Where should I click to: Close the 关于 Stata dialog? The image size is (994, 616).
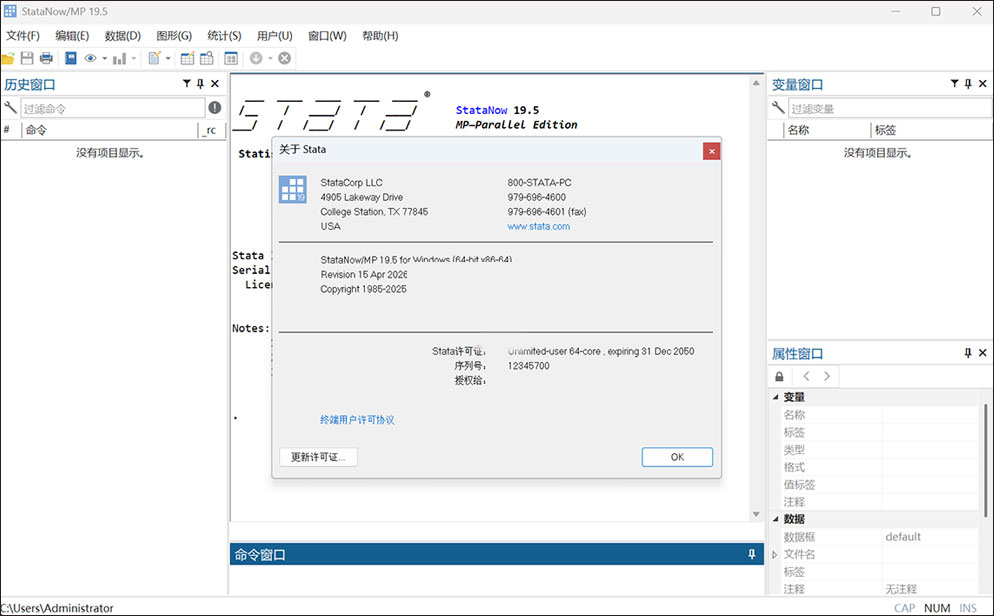[711, 151]
